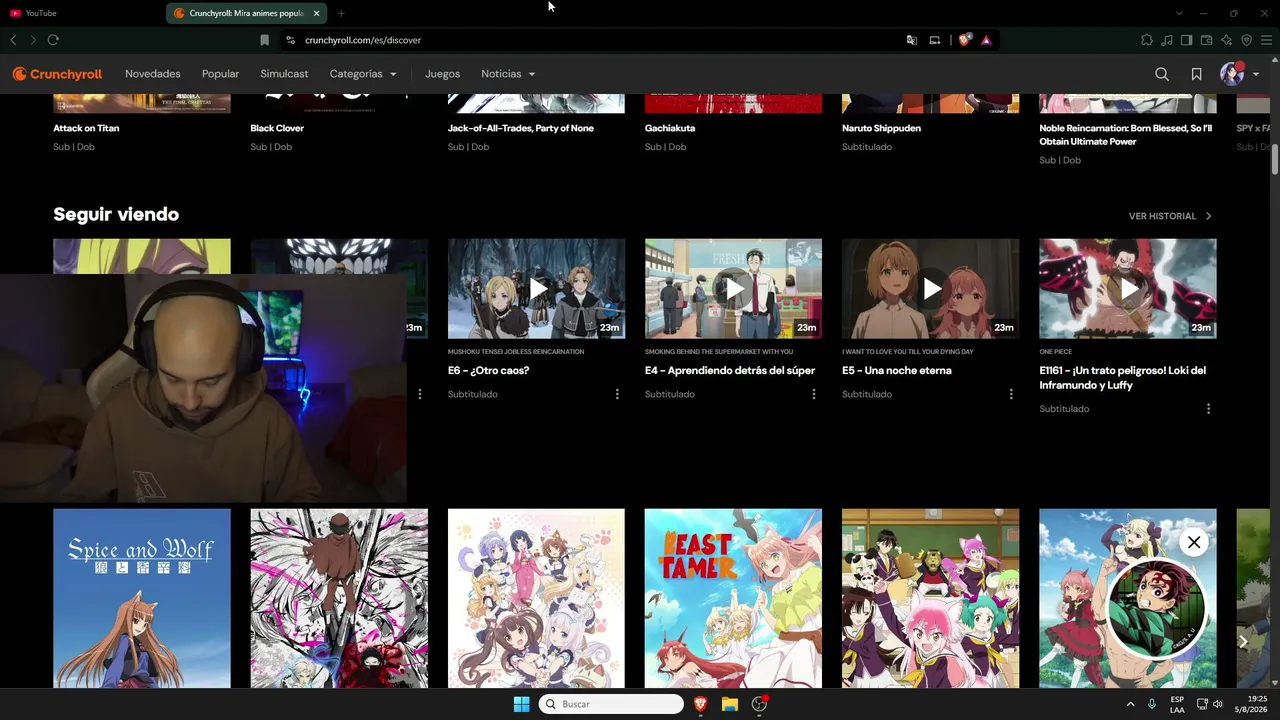Open the Brave VPN shield icon
Image resolution: width=1280 pixels, height=720 pixels.
1246,40
